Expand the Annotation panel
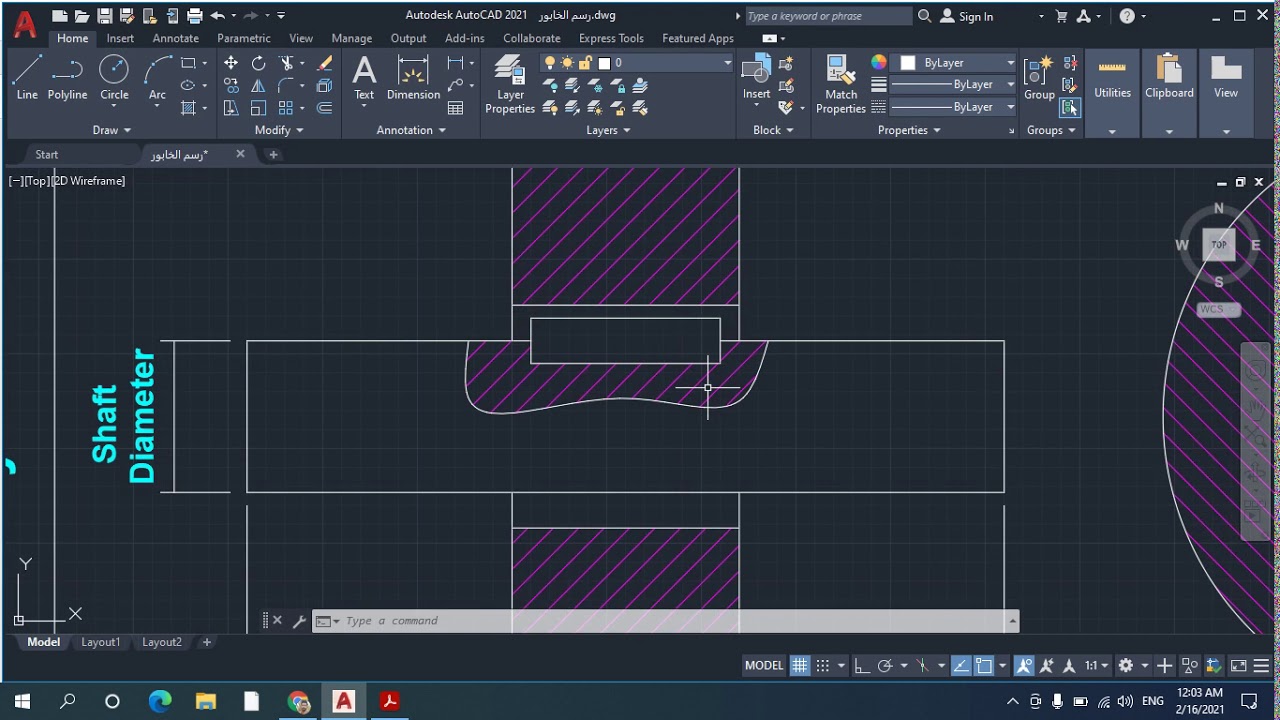Screen dimensions: 1280x720 412,130
